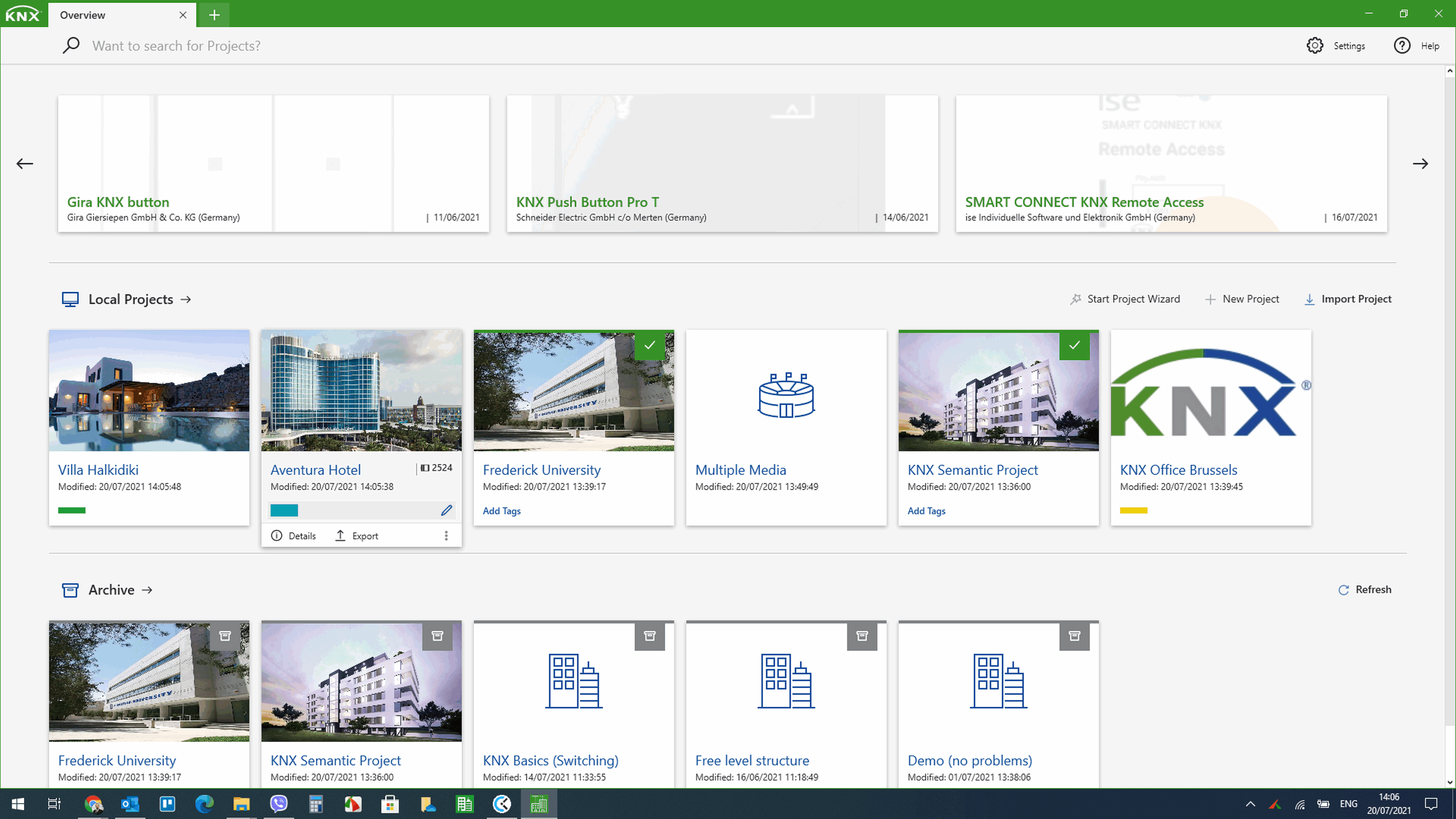The image size is (1456, 819).
Task: Open Task View in the taskbar
Action: pyautogui.click(x=54, y=804)
